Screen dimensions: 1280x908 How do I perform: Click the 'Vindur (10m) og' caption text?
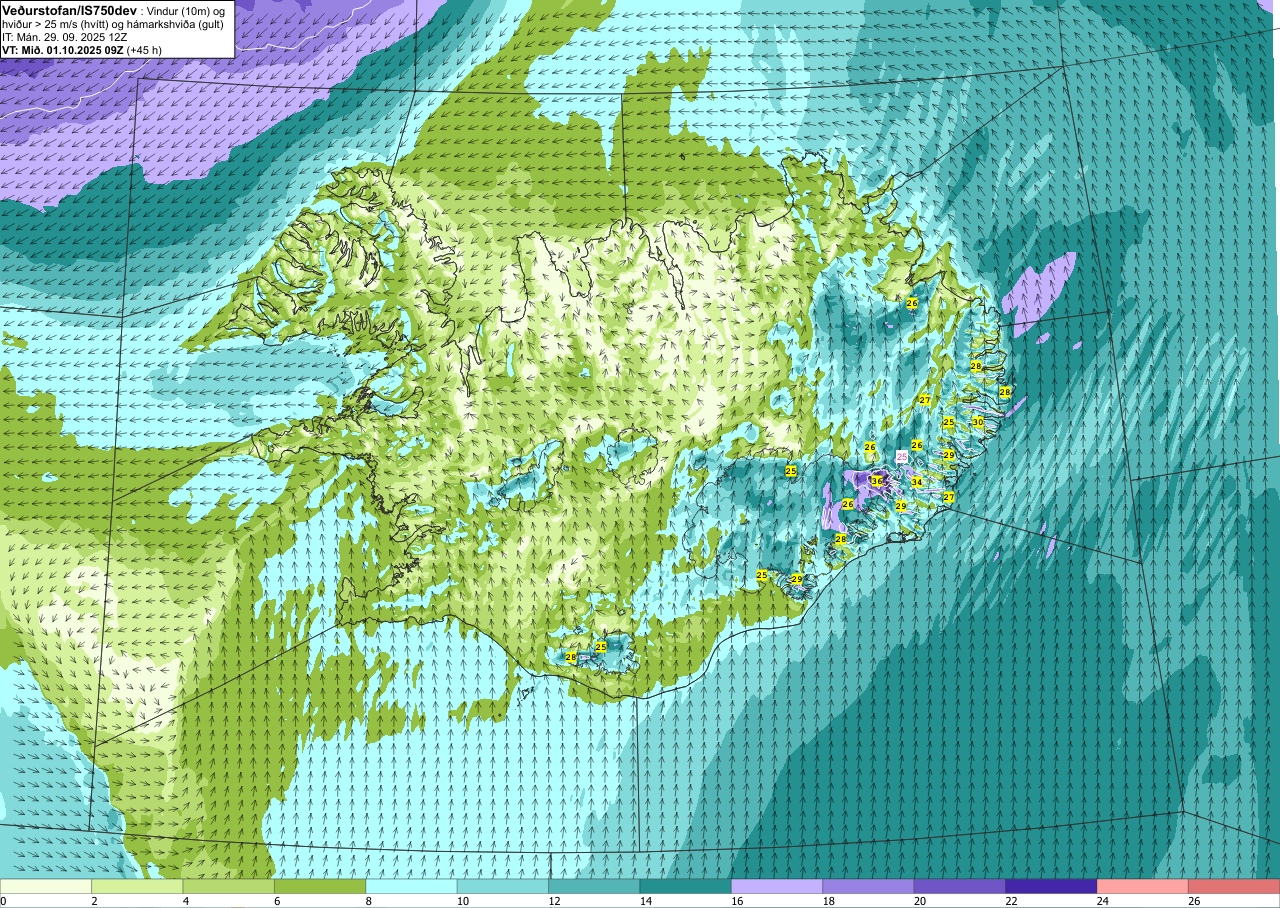(186, 10)
